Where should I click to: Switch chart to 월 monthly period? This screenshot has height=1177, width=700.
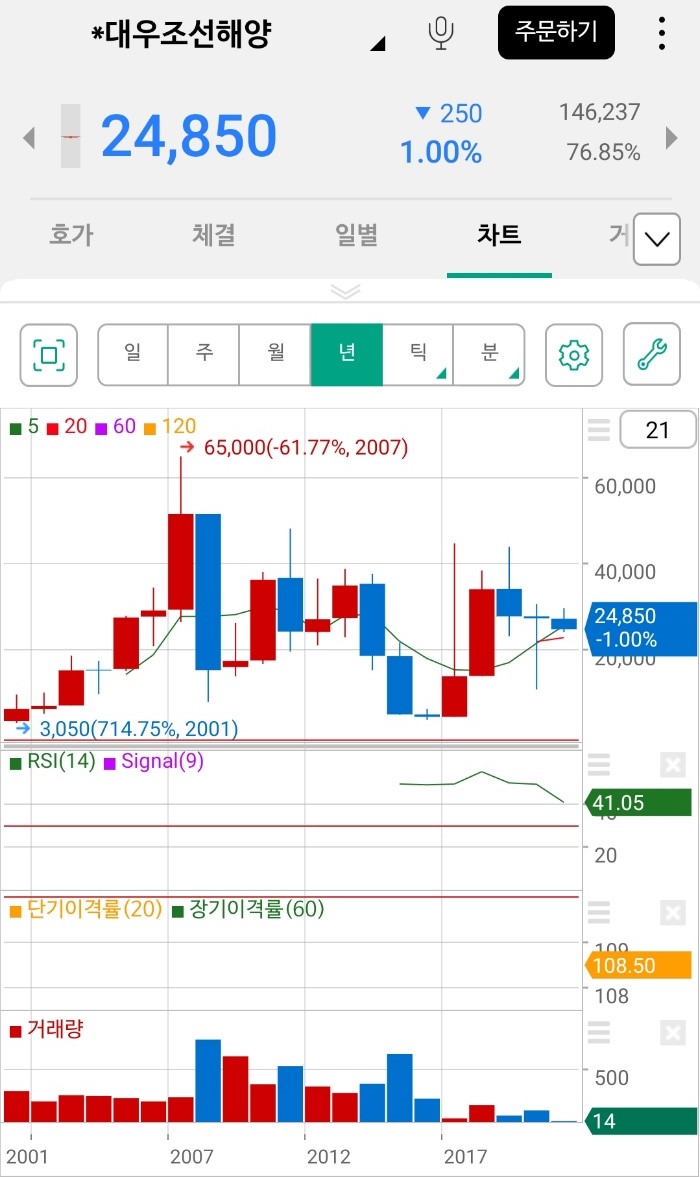275,355
